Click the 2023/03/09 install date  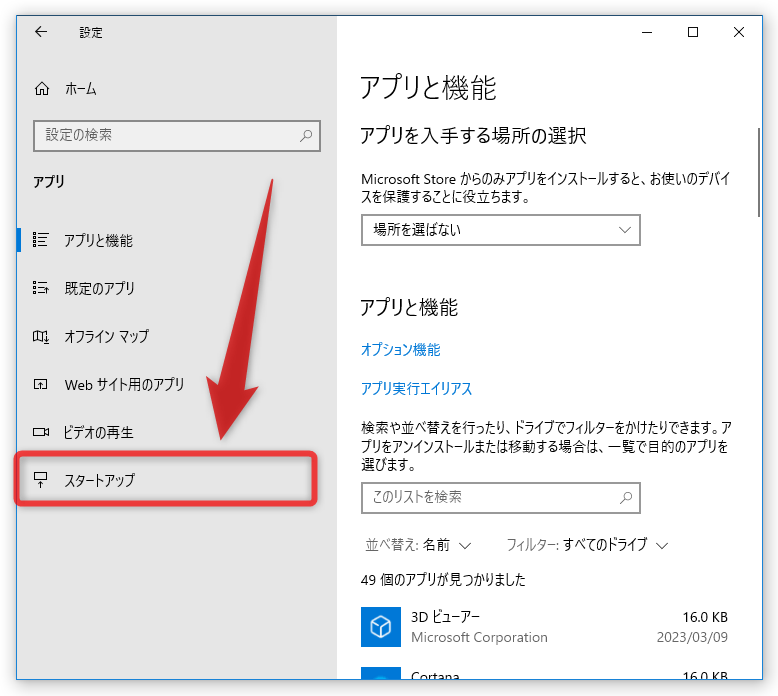tap(692, 637)
